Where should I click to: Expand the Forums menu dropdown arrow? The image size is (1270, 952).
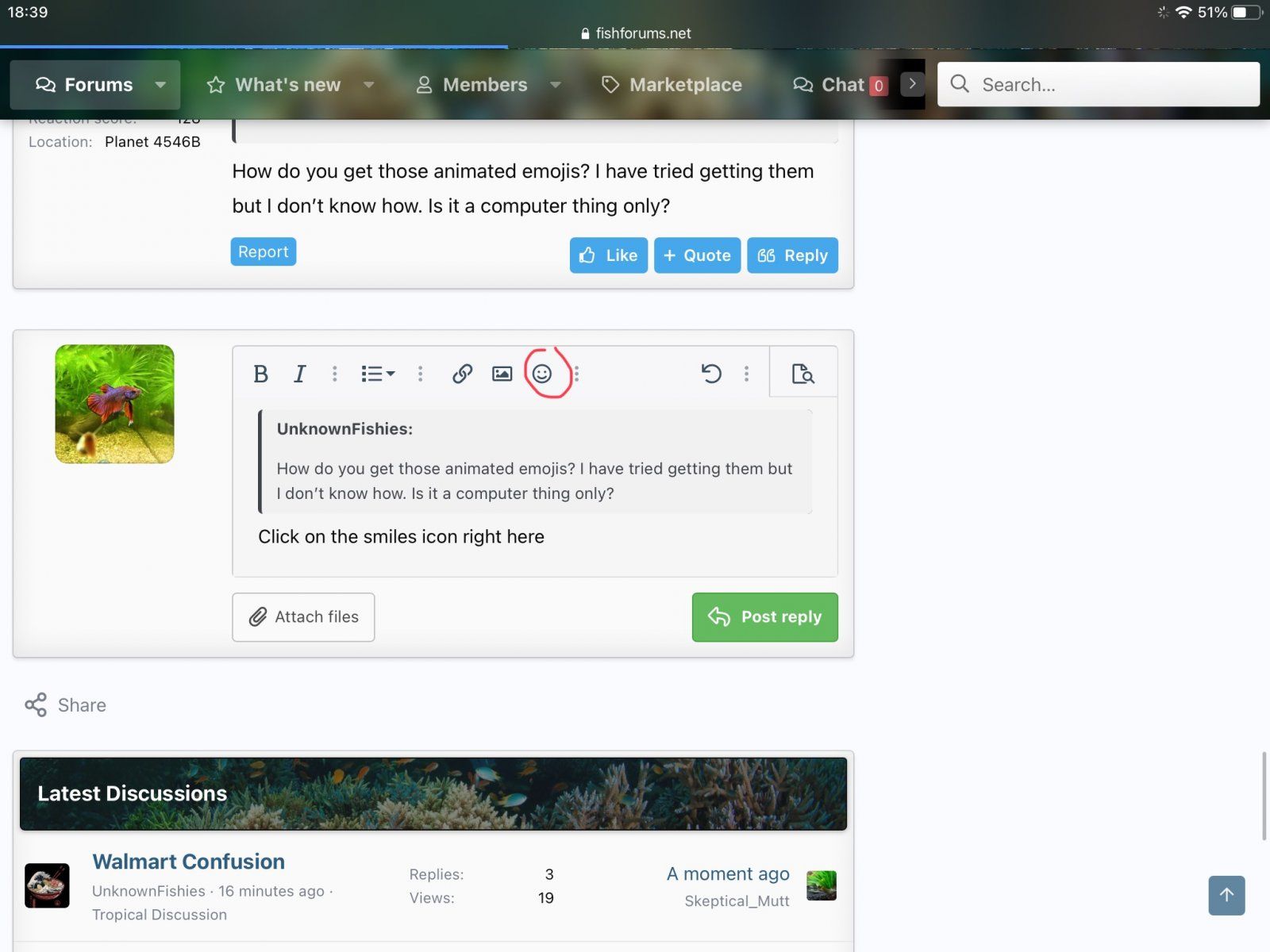click(161, 85)
